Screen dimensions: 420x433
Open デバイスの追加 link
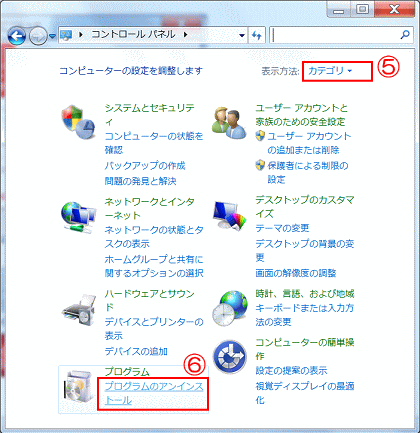tap(136, 351)
